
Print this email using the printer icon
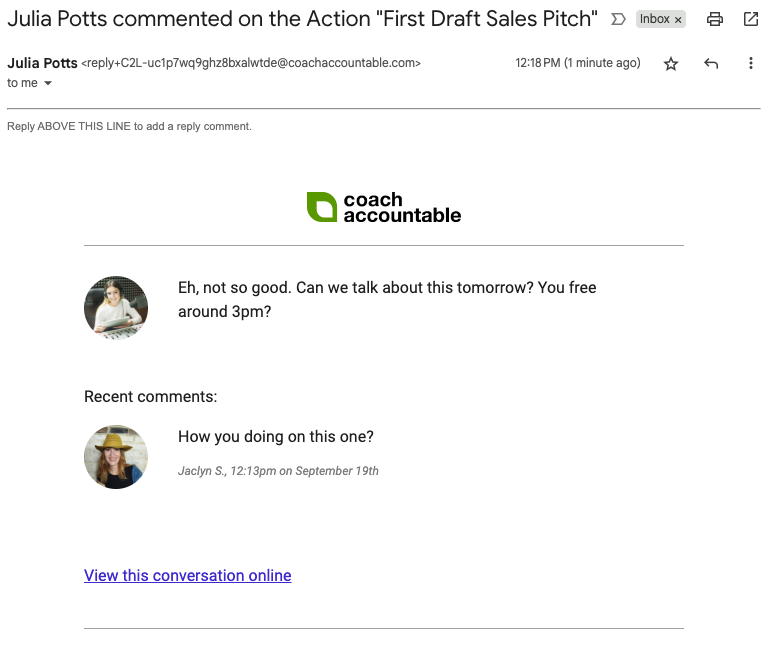coord(715,19)
